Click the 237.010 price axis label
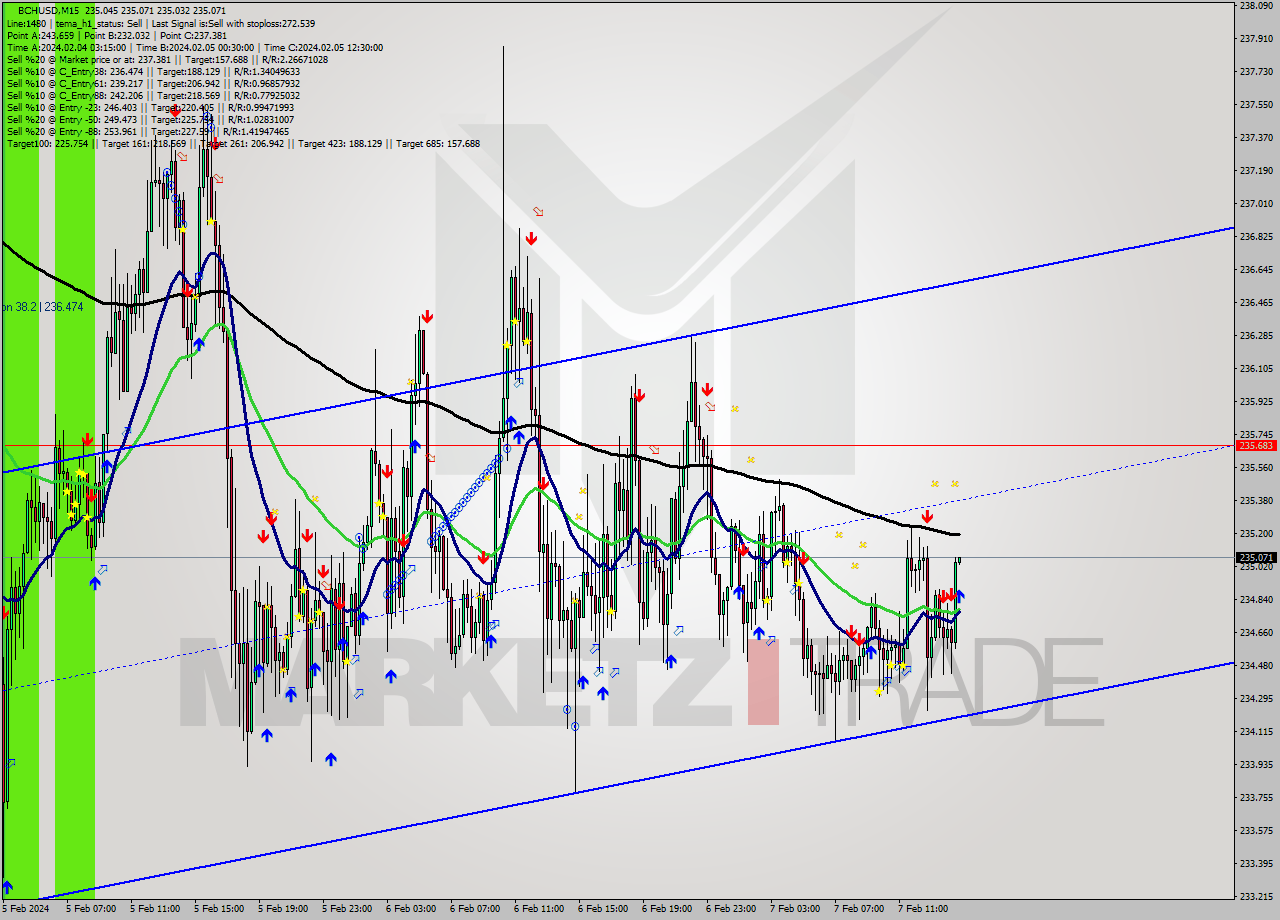 click(x=1256, y=203)
